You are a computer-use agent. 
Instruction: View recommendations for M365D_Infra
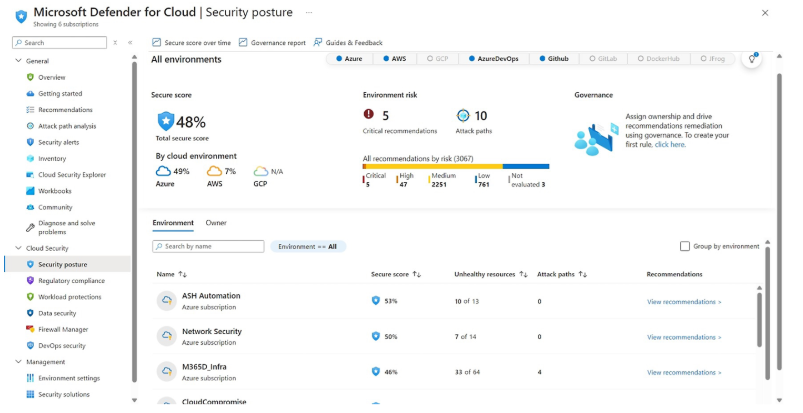684,373
